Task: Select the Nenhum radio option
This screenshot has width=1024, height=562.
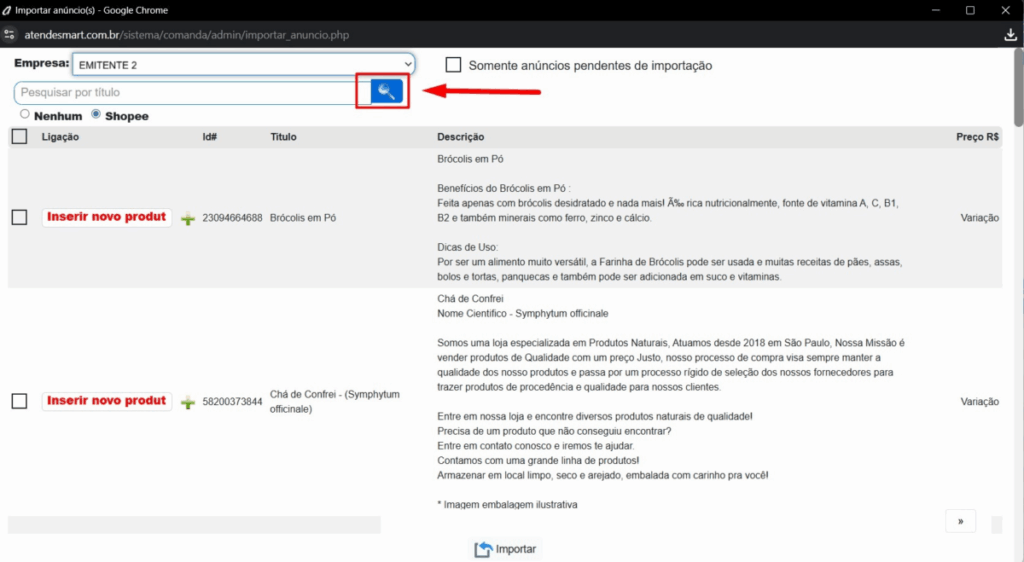Action: point(25,115)
